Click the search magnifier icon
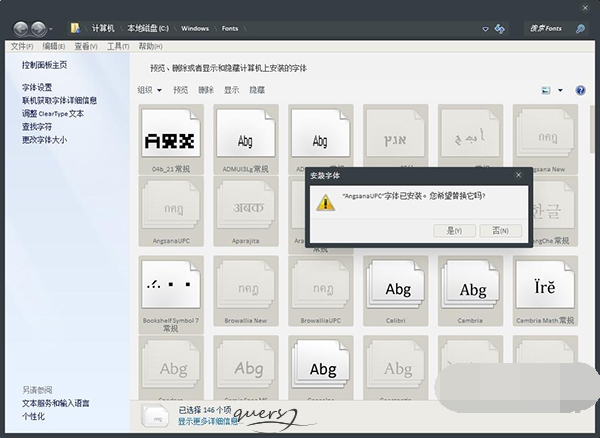 coord(580,29)
